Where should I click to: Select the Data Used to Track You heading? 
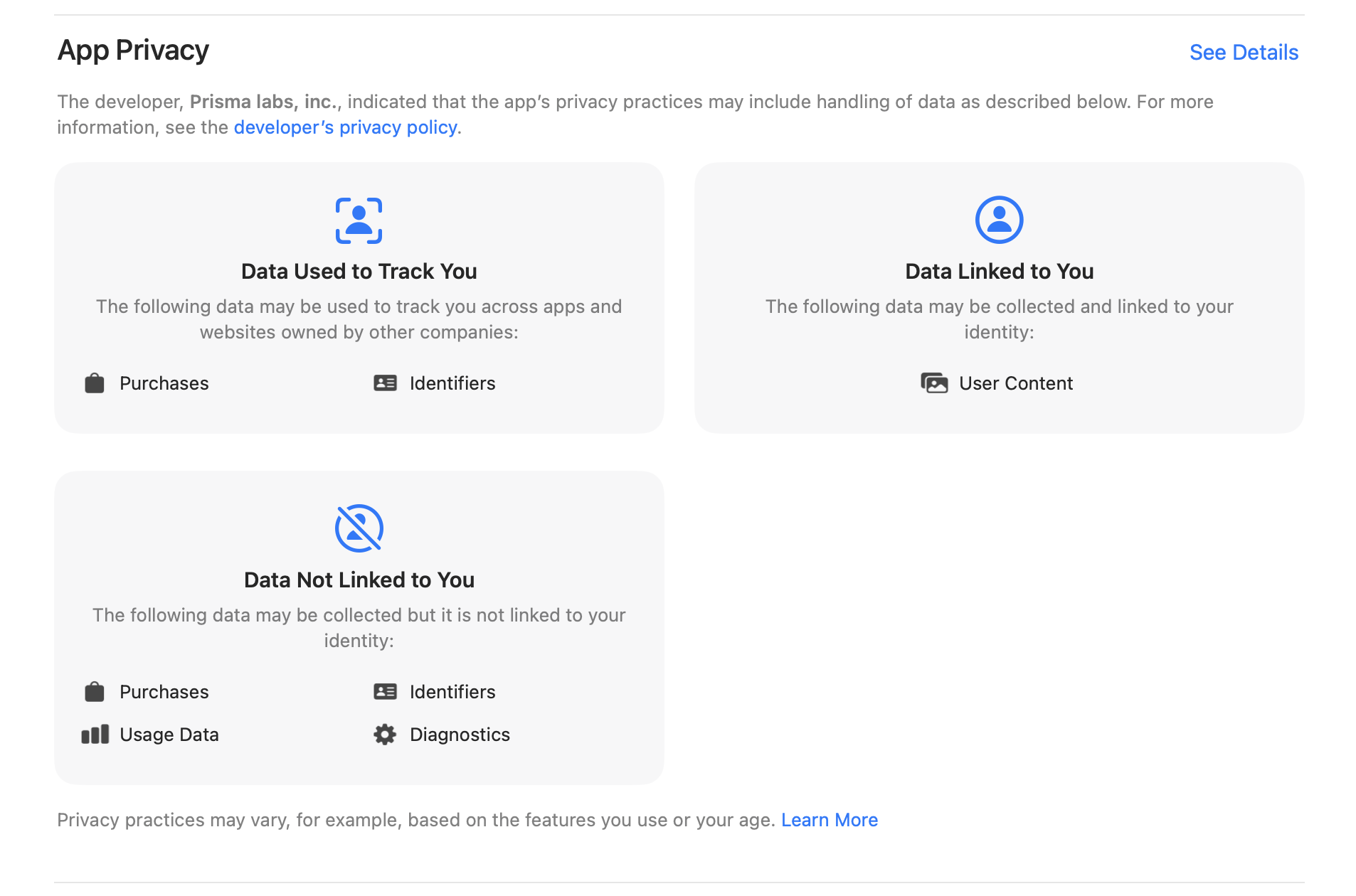(359, 272)
